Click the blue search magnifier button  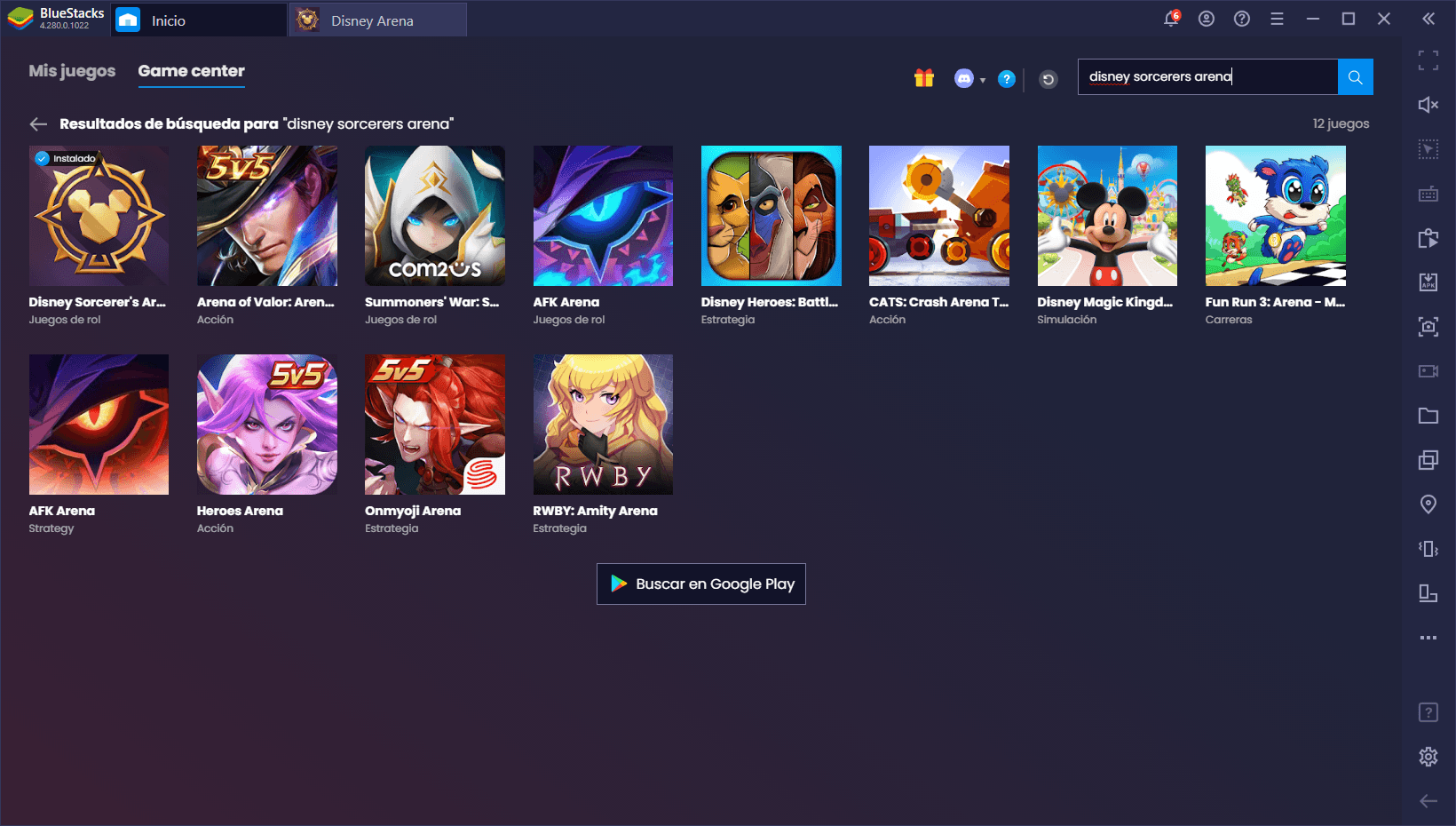pos(1355,77)
